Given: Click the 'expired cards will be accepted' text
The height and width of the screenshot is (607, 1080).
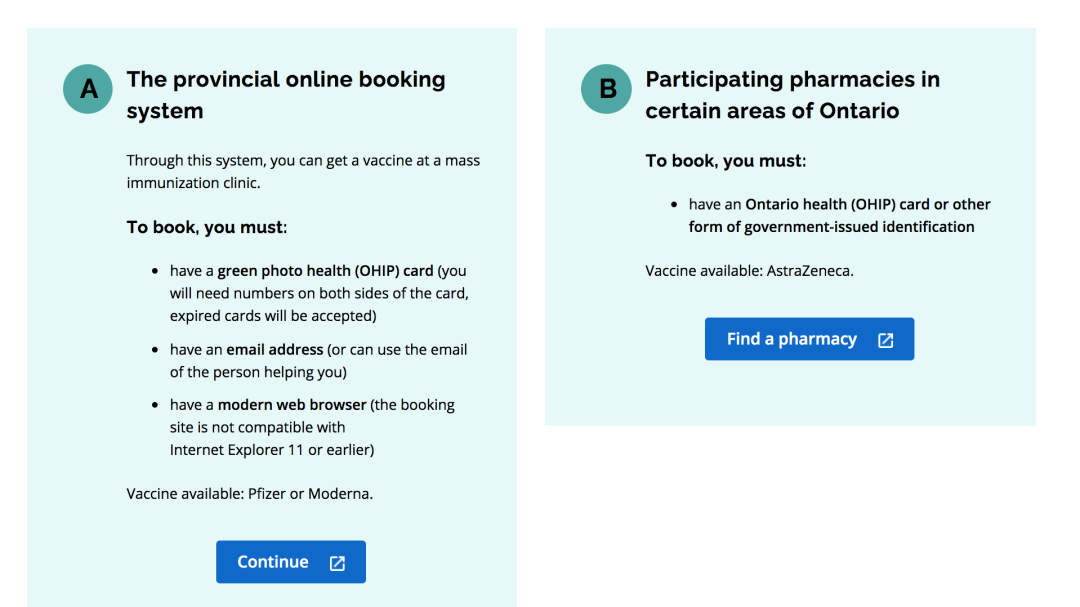Looking at the screenshot, I should 272,316.
